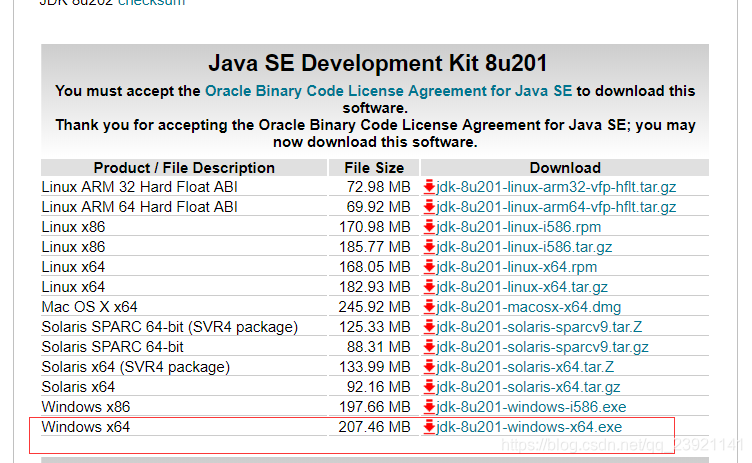
Task: Open Oracle Binary Code License Agreement link
Action: (x=388, y=91)
